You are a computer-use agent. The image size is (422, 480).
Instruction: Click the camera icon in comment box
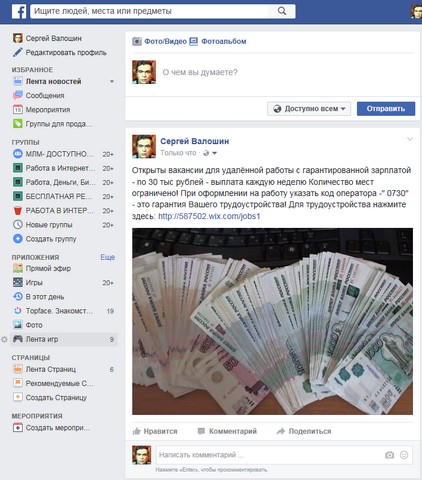tap(389, 455)
